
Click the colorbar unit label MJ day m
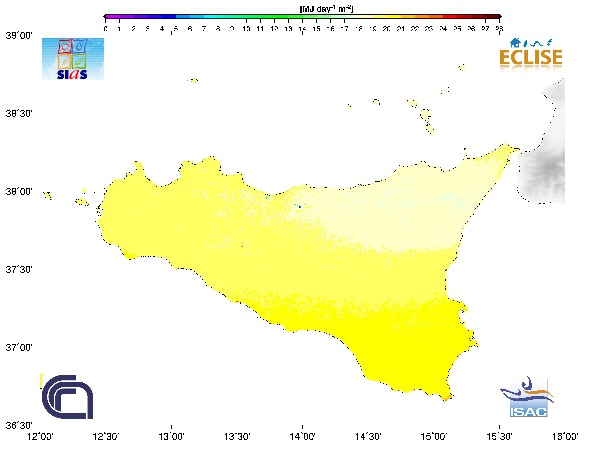coord(326,8)
